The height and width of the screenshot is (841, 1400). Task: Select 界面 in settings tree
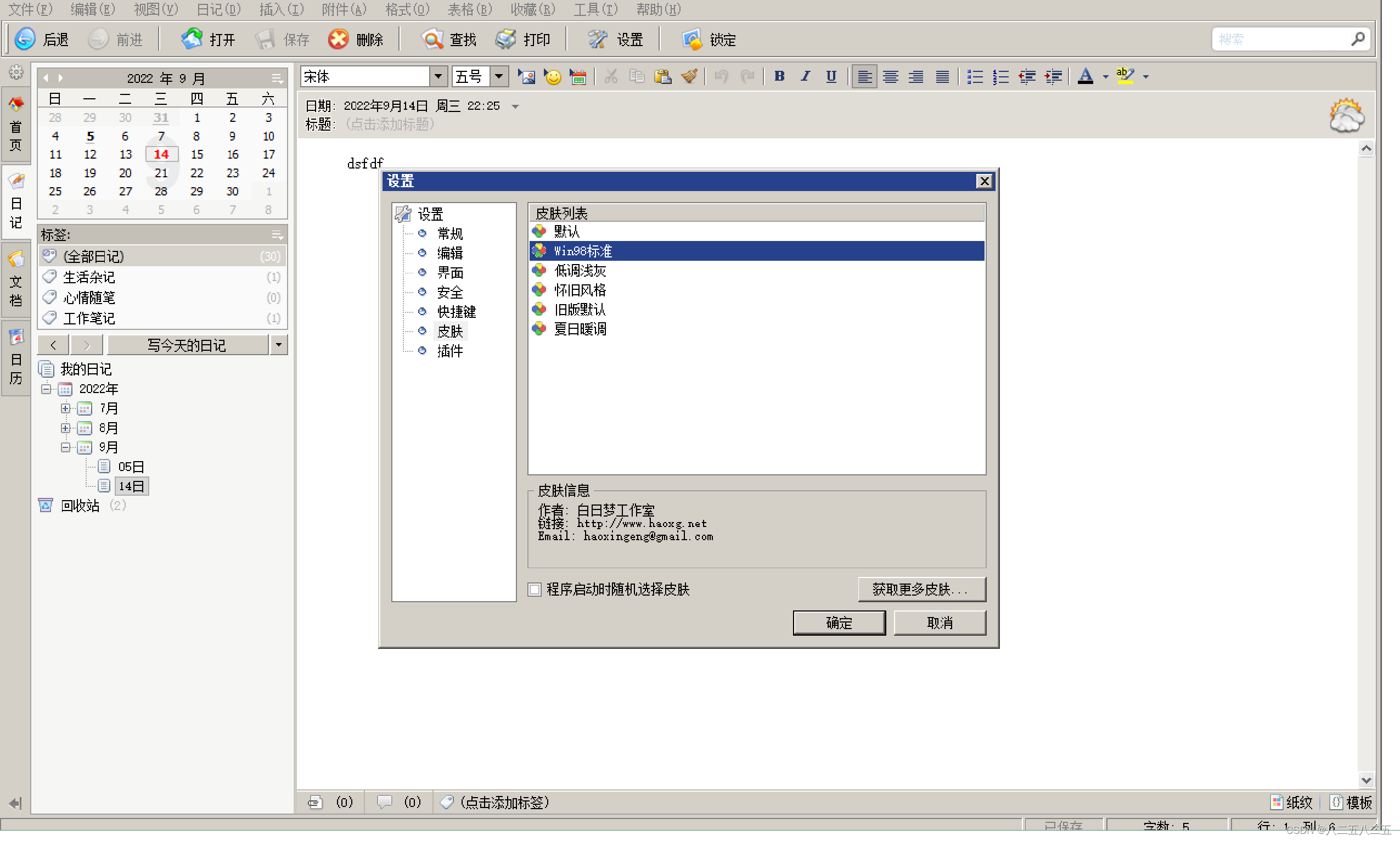(x=450, y=273)
